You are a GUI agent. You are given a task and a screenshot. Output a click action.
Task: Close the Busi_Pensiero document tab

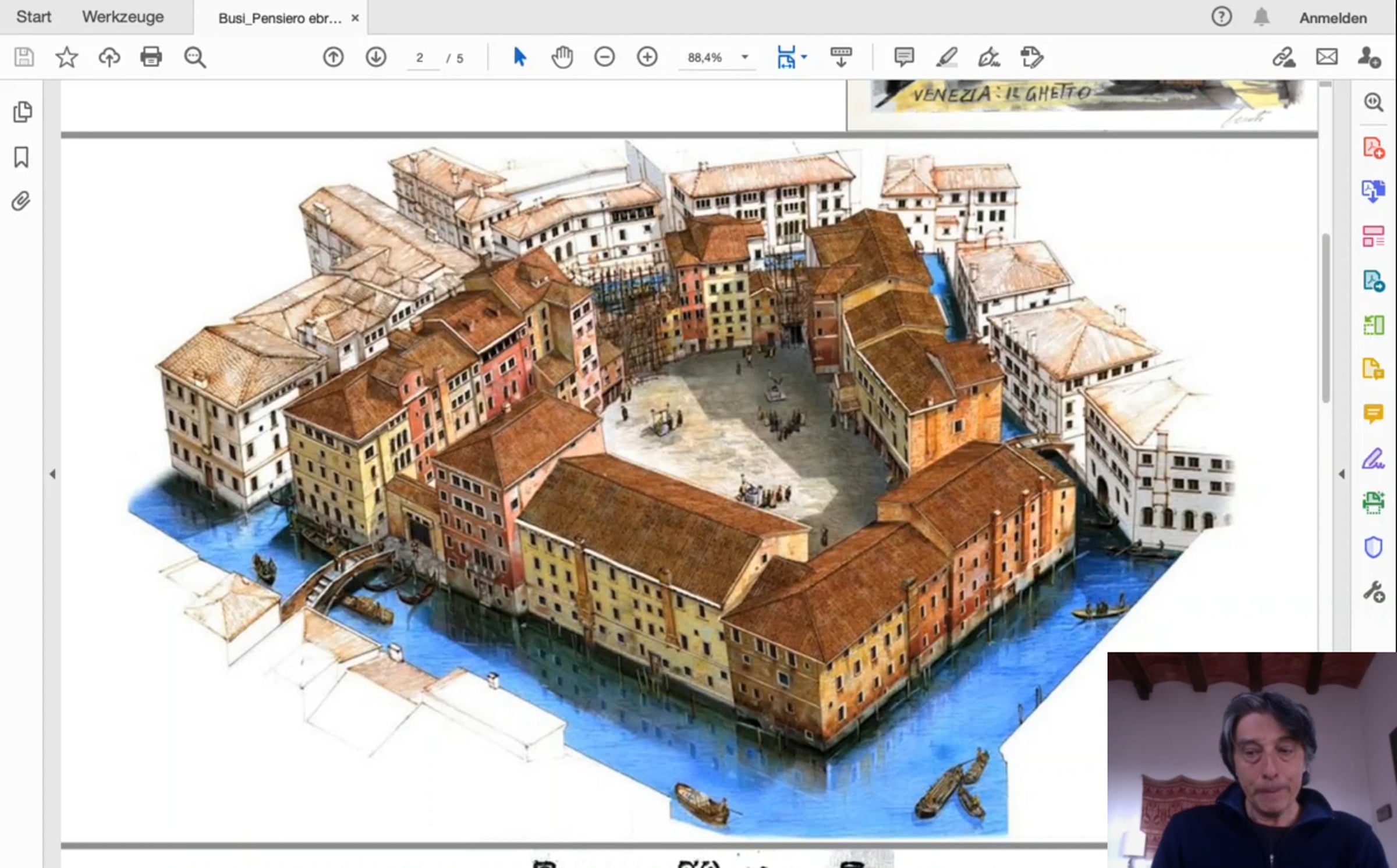tap(355, 18)
